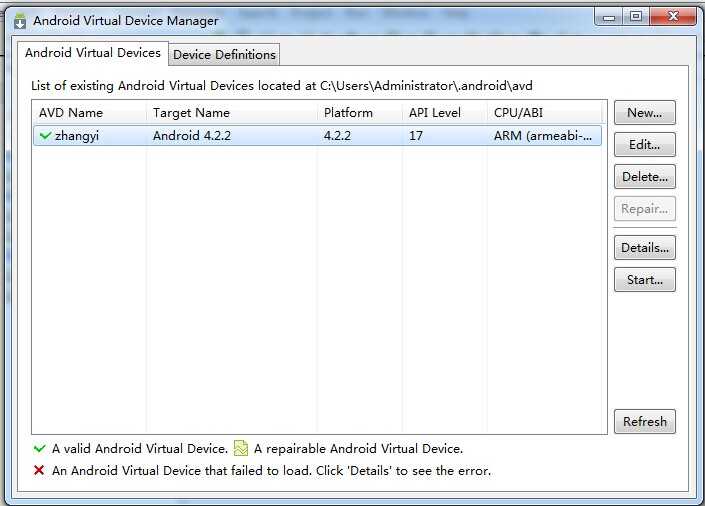Open the Details... of the selected AVD

pos(645,247)
